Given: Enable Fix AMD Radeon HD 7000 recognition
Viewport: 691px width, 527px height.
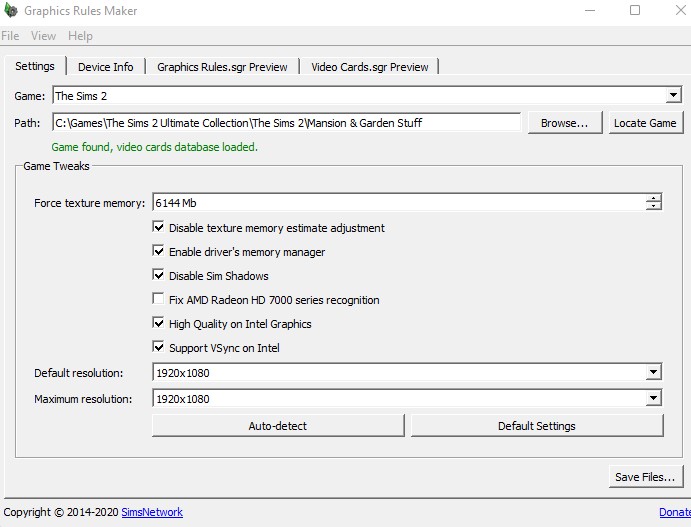Looking at the screenshot, I should tap(158, 299).
